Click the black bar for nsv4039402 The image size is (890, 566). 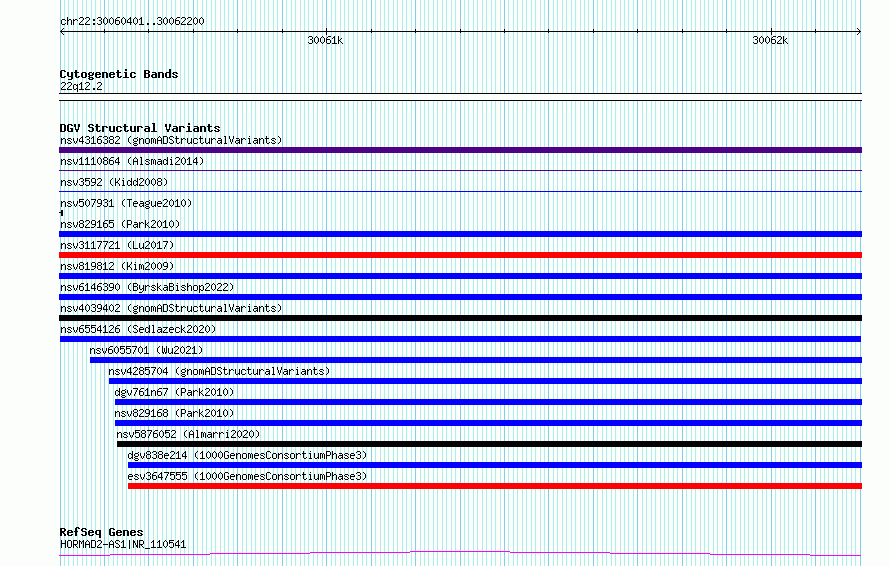point(460,318)
